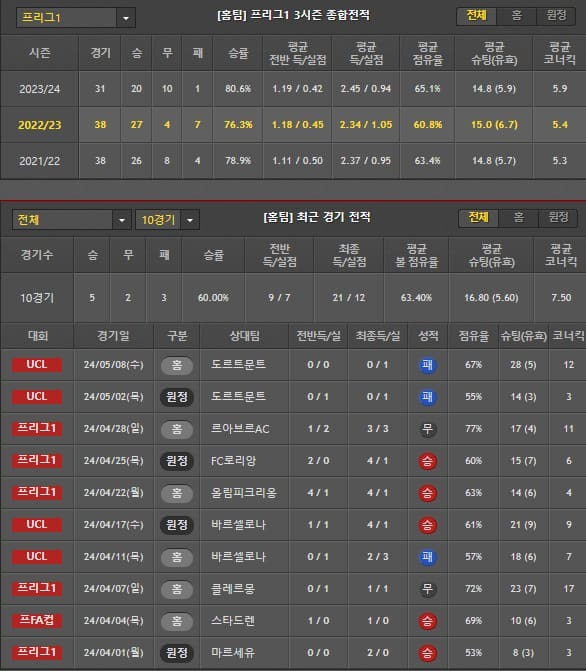Viewport: 586px width, 671px height.
Task: Click the 프리그1 badge for 24/04/28 match
Action: tap(37, 428)
